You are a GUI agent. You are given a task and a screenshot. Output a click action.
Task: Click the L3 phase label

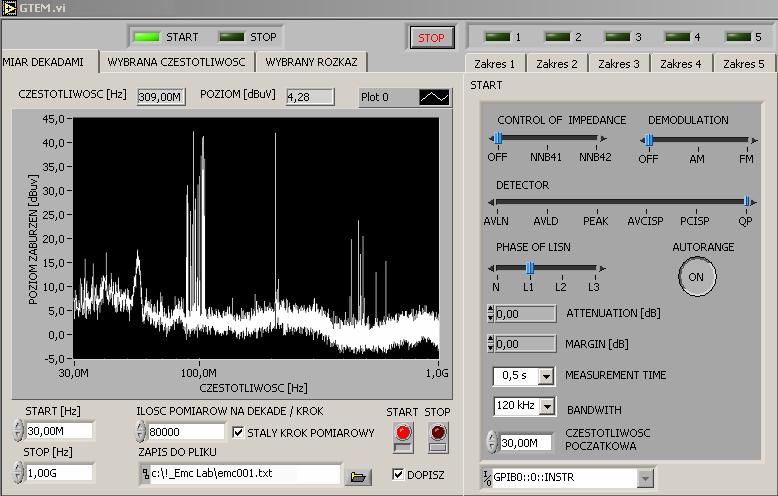(x=593, y=287)
